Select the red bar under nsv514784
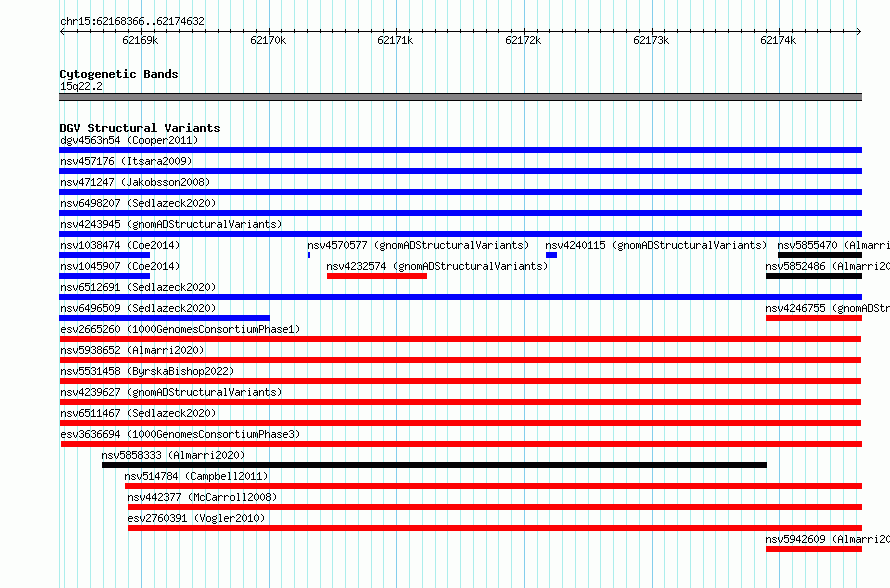 click(493, 486)
